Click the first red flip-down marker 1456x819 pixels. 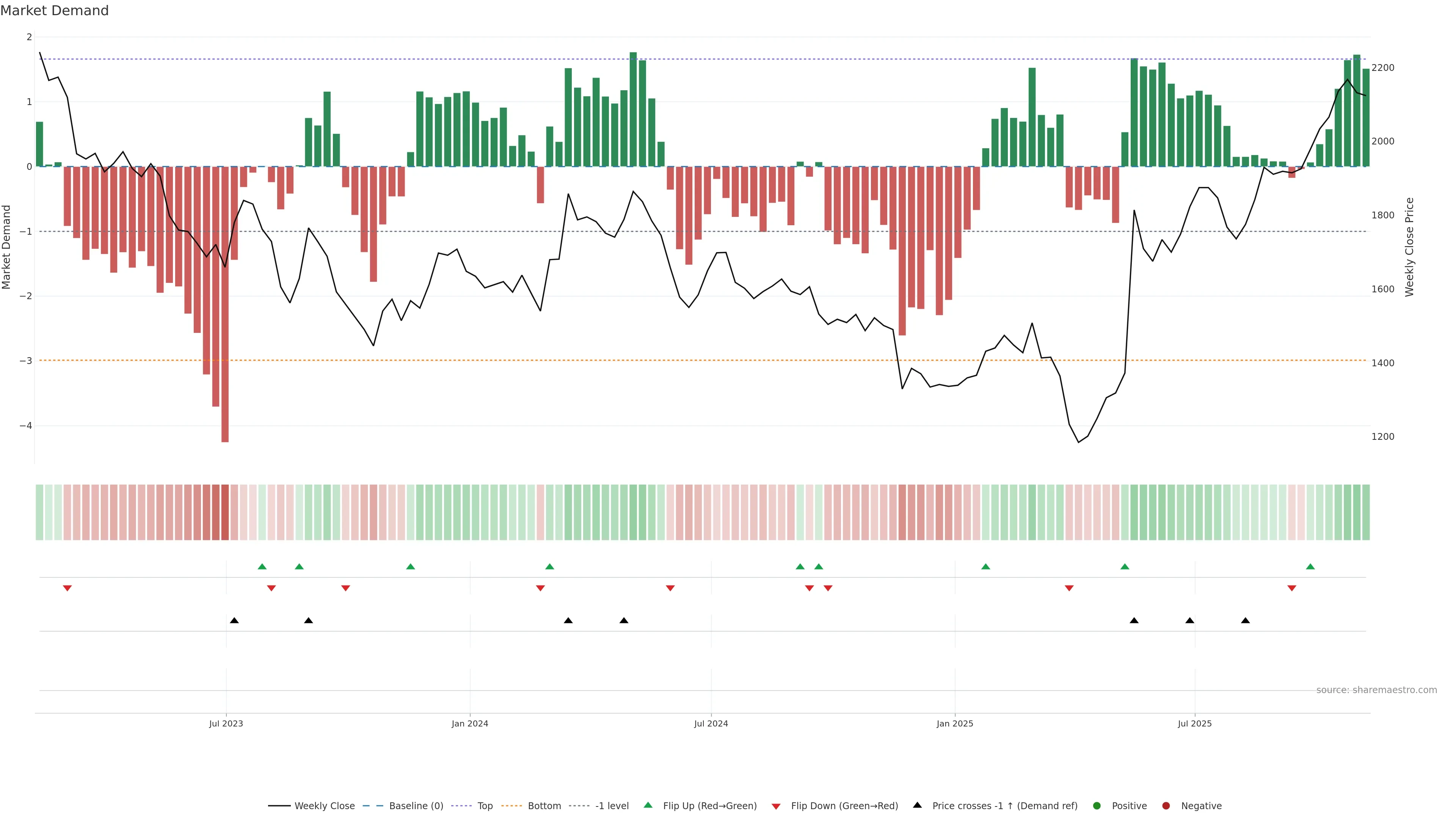pyautogui.click(x=67, y=588)
